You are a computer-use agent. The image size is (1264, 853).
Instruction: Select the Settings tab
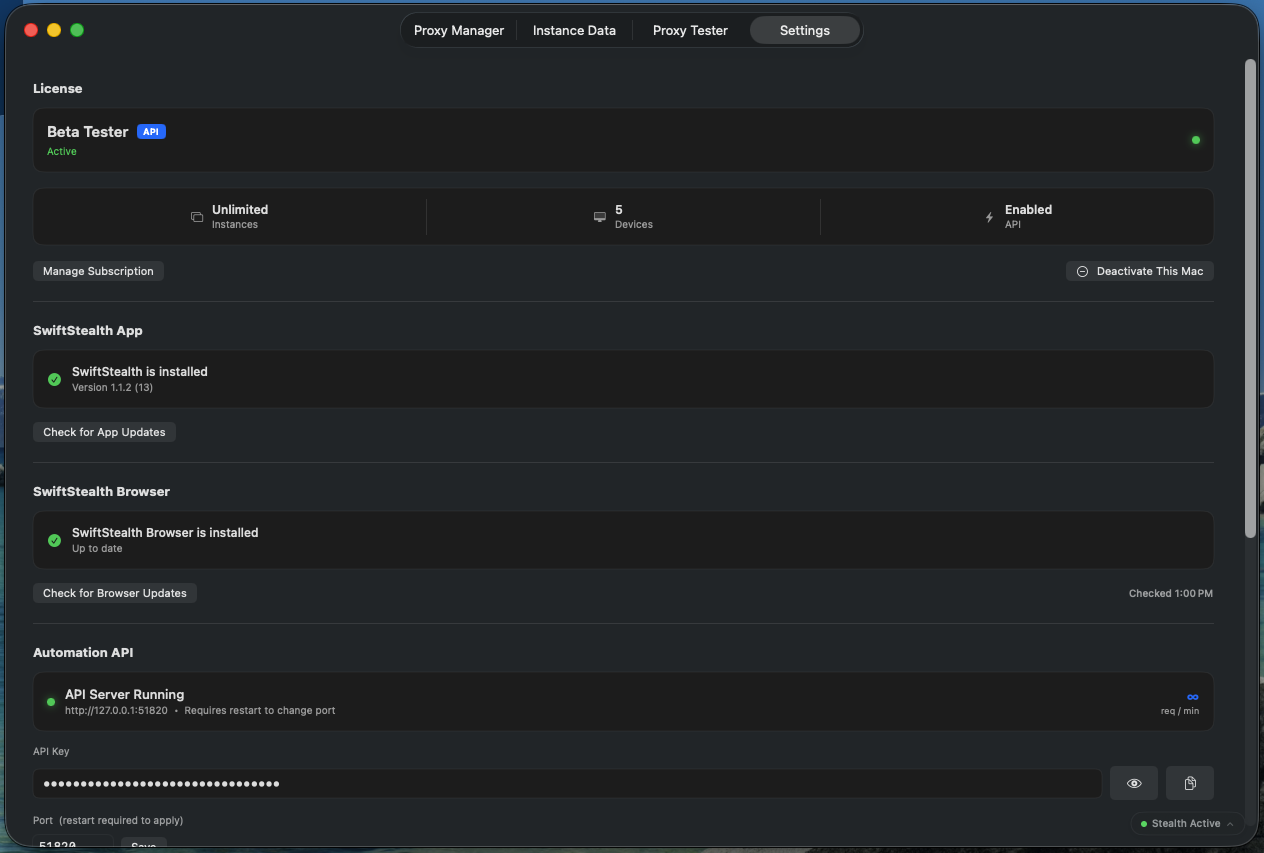[x=805, y=30]
